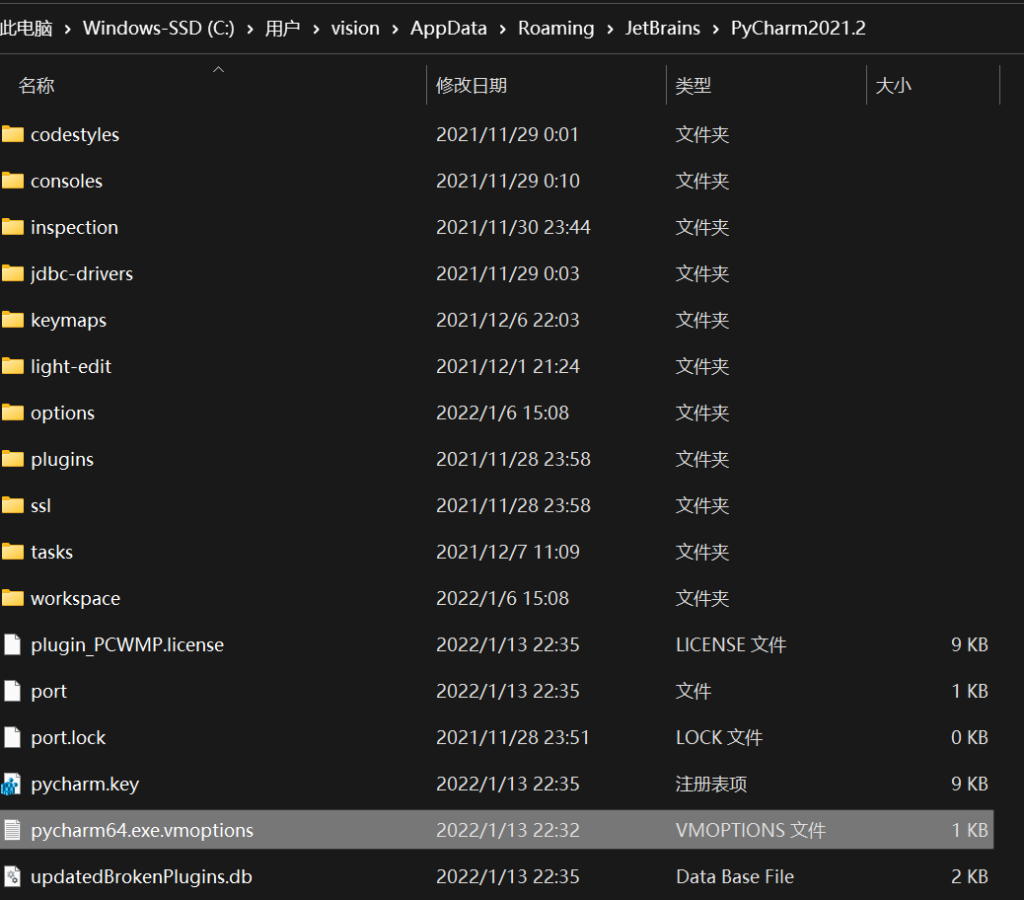Viewport: 1024px width, 900px height.
Task: Click the pycharm.key registry file icon
Action: pyautogui.click(x=13, y=784)
